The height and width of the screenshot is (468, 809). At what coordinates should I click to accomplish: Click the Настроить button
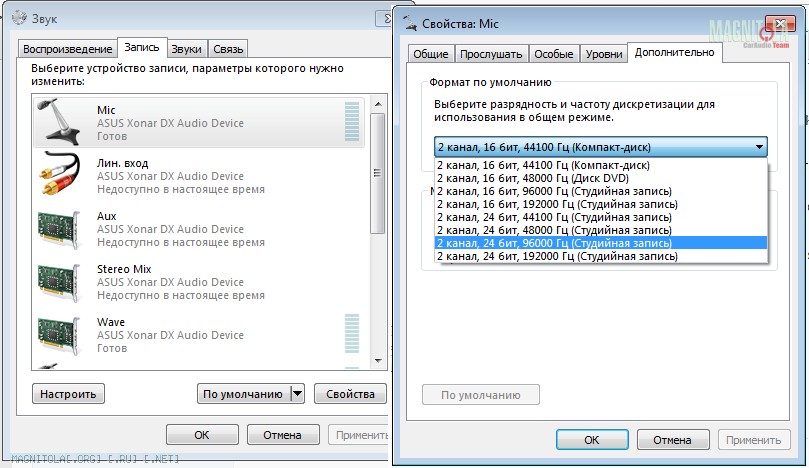click(x=68, y=394)
